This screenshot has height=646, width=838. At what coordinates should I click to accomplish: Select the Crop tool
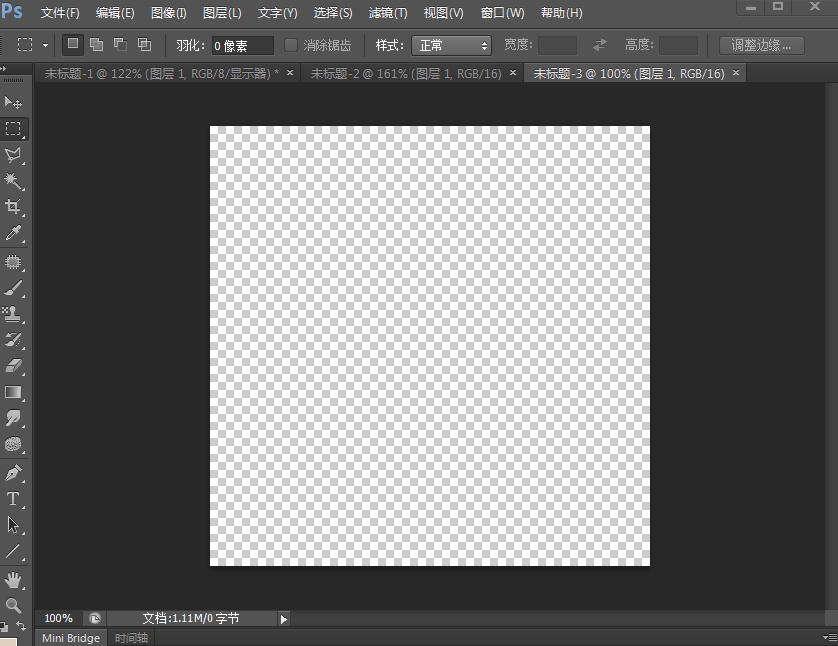click(x=13, y=207)
